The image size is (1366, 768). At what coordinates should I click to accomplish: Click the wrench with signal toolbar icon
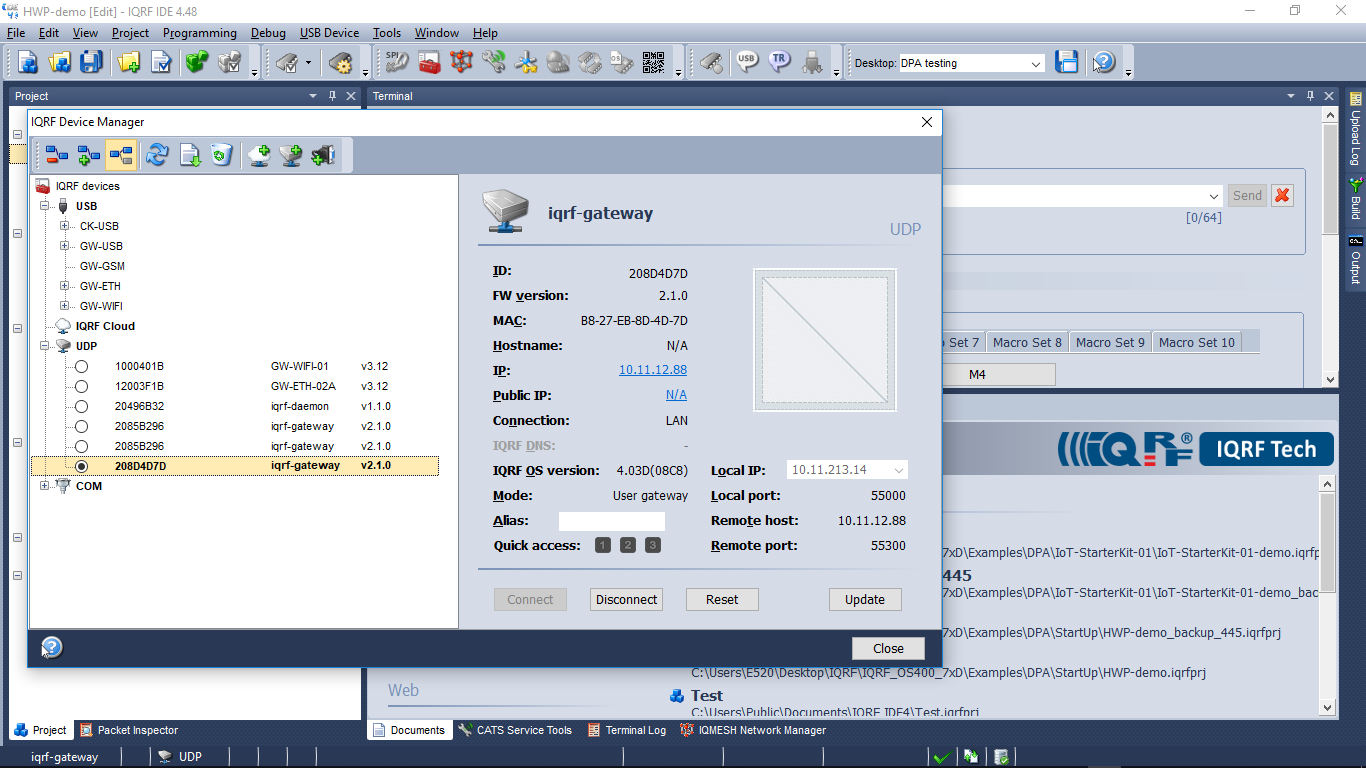[493, 62]
